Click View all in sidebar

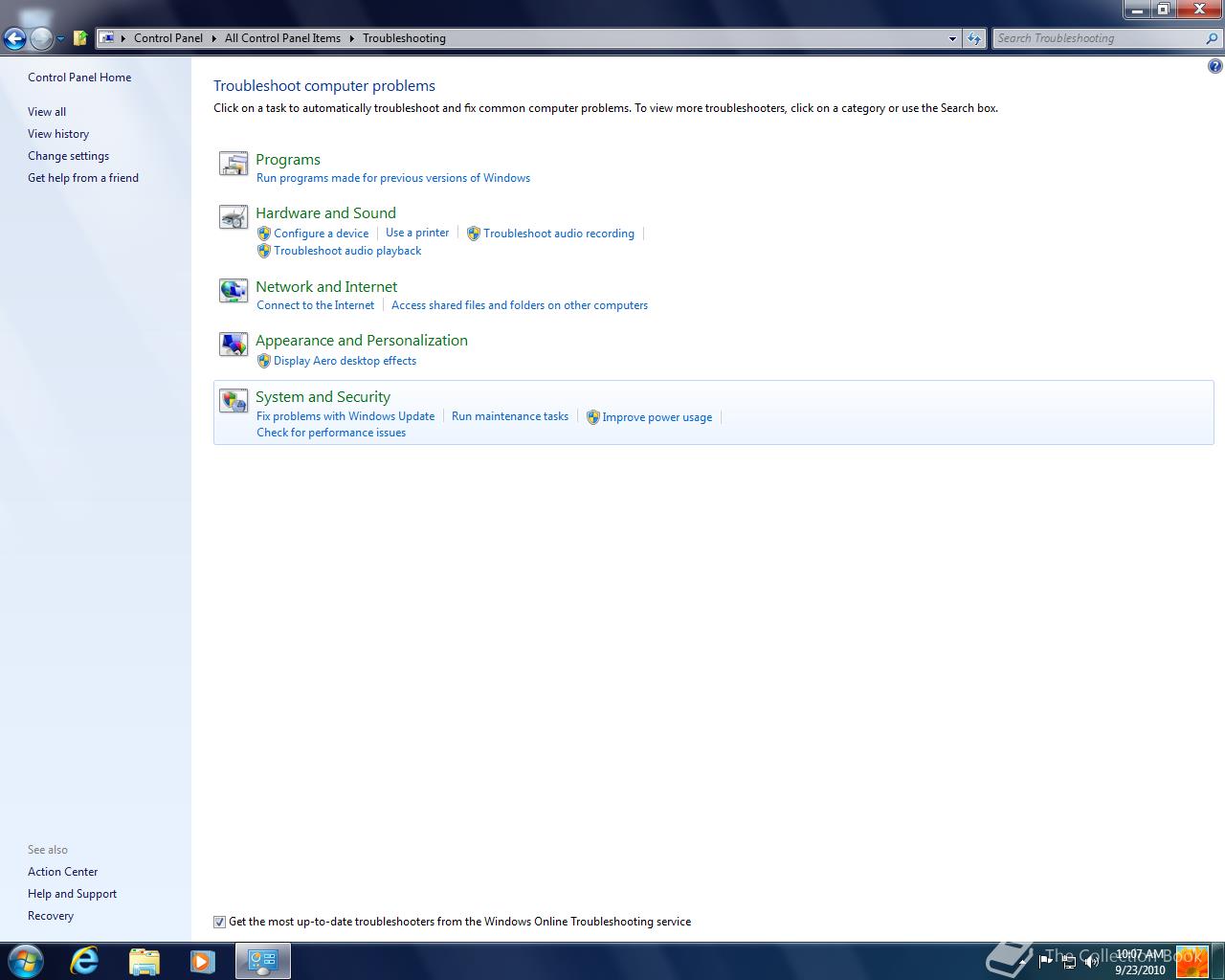click(x=47, y=112)
